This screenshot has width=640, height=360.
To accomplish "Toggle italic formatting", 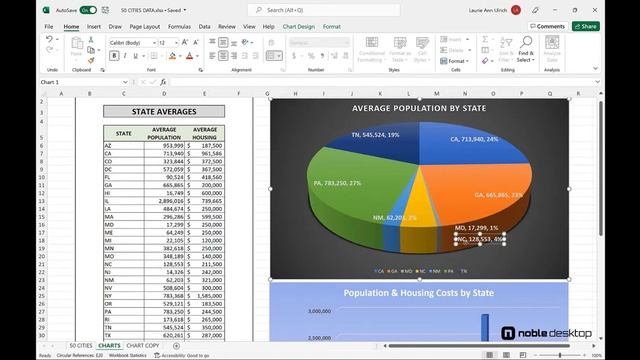I will pyautogui.click(x=125, y=56).
